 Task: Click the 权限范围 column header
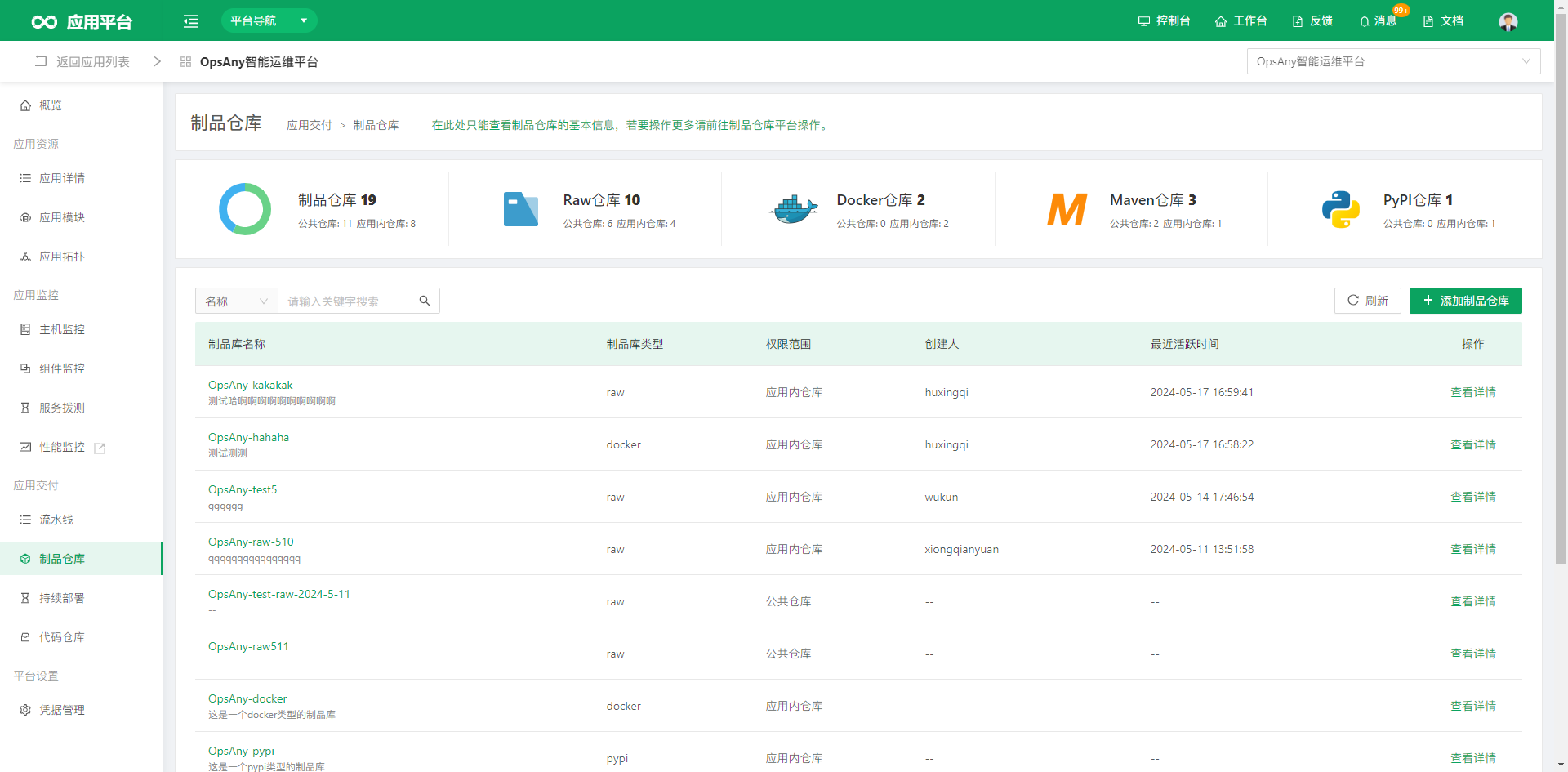(x=788, y=344)
